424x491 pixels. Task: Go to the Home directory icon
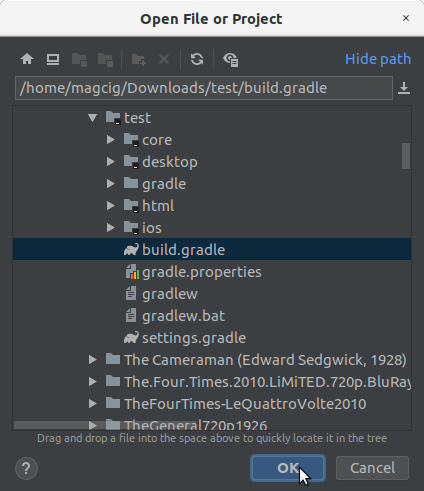27,59
